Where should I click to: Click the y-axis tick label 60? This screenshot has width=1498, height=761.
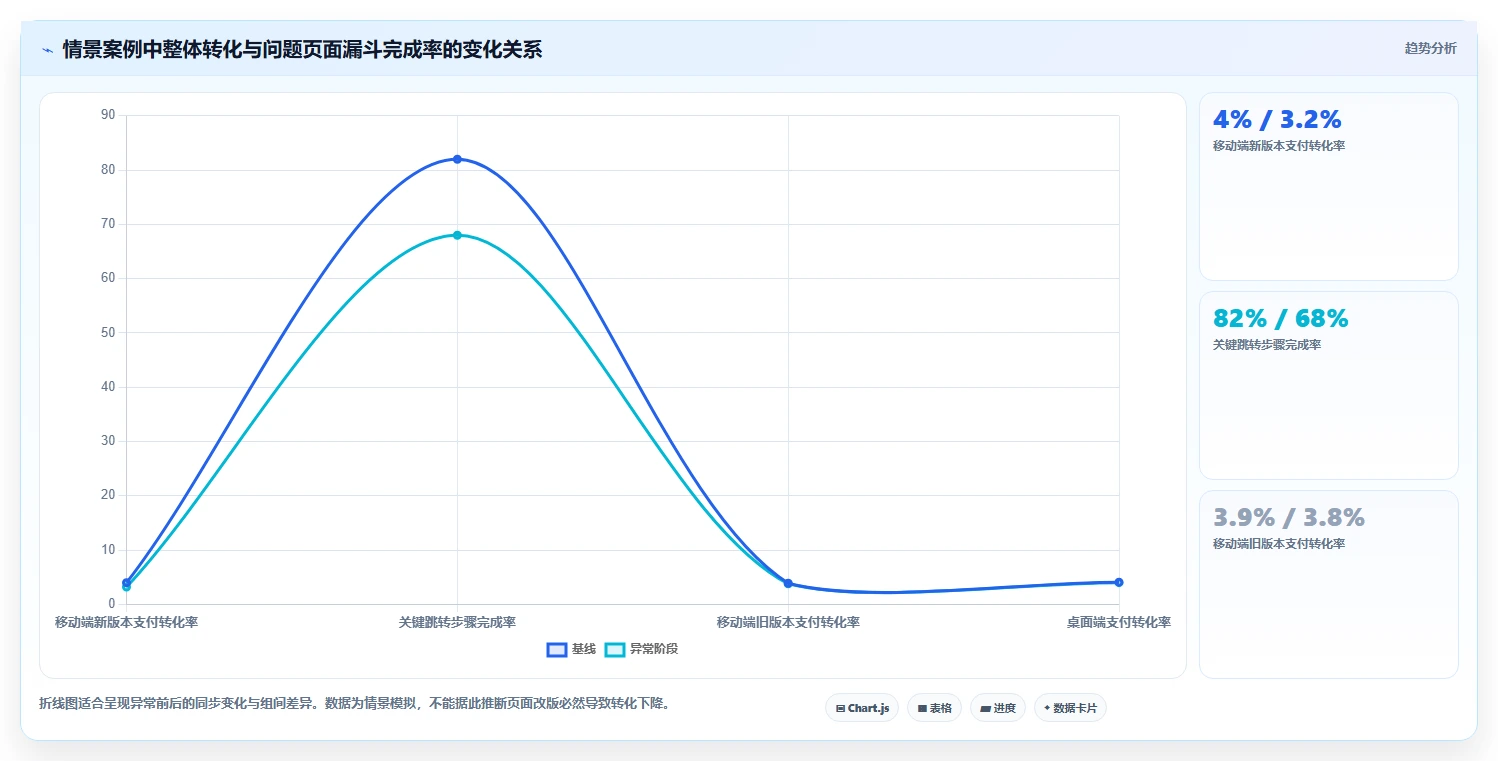pos(108,278)
